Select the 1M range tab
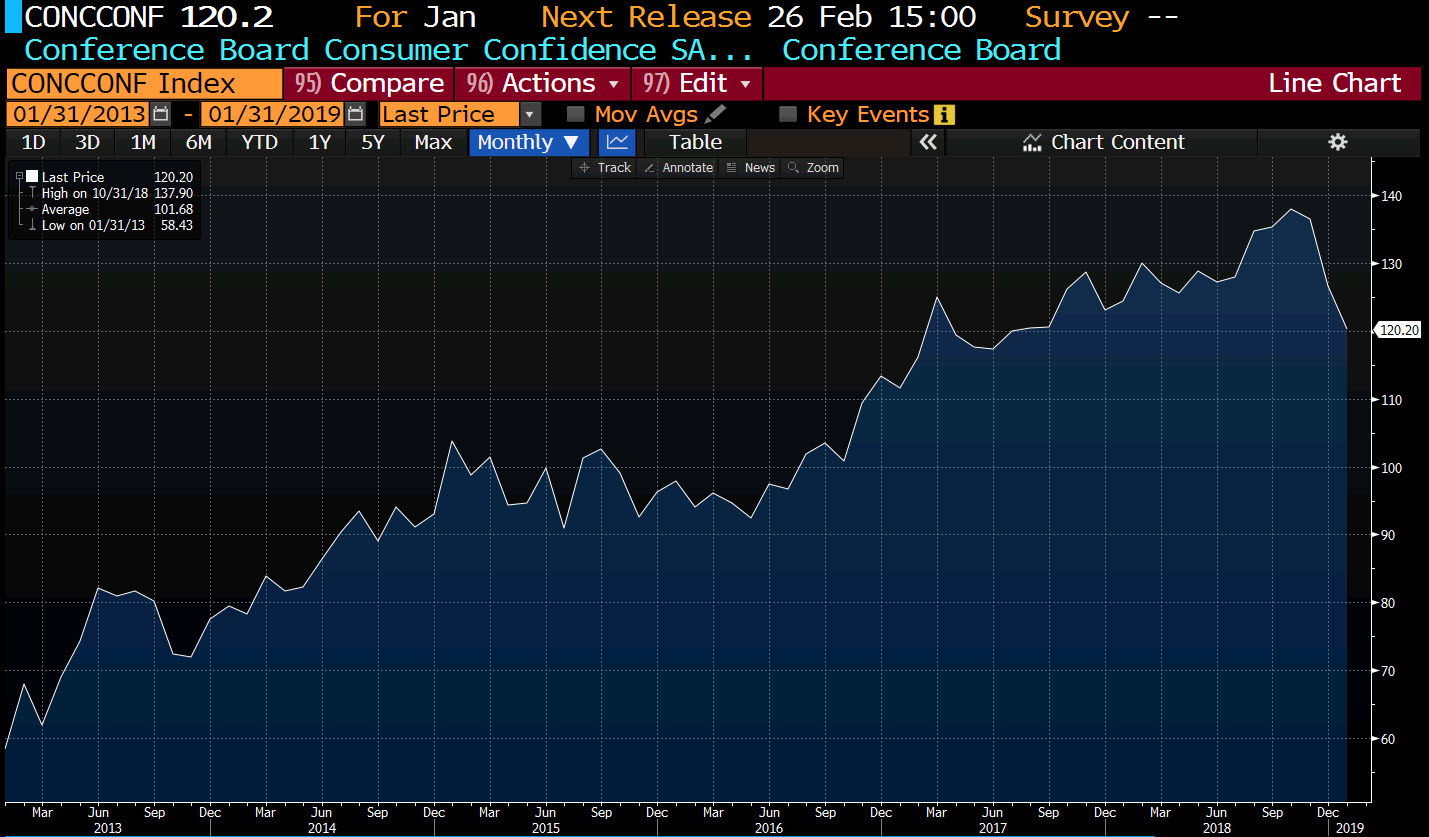The image size is (1429, 837). (x=143, y=142)
